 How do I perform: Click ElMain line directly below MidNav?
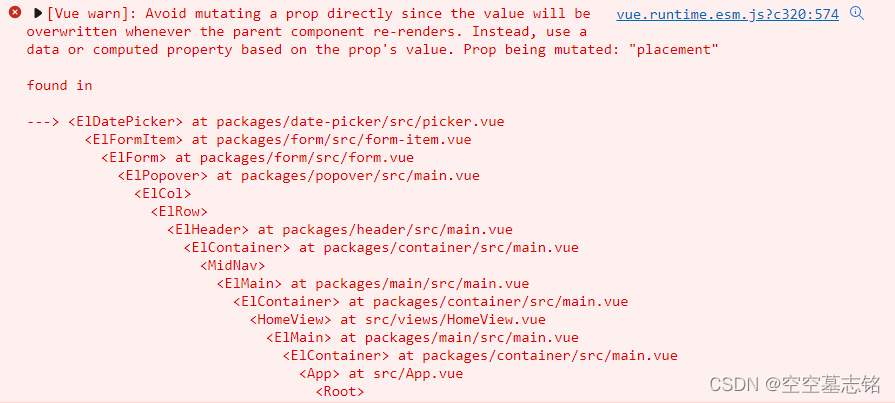click(x=373, y=284)
